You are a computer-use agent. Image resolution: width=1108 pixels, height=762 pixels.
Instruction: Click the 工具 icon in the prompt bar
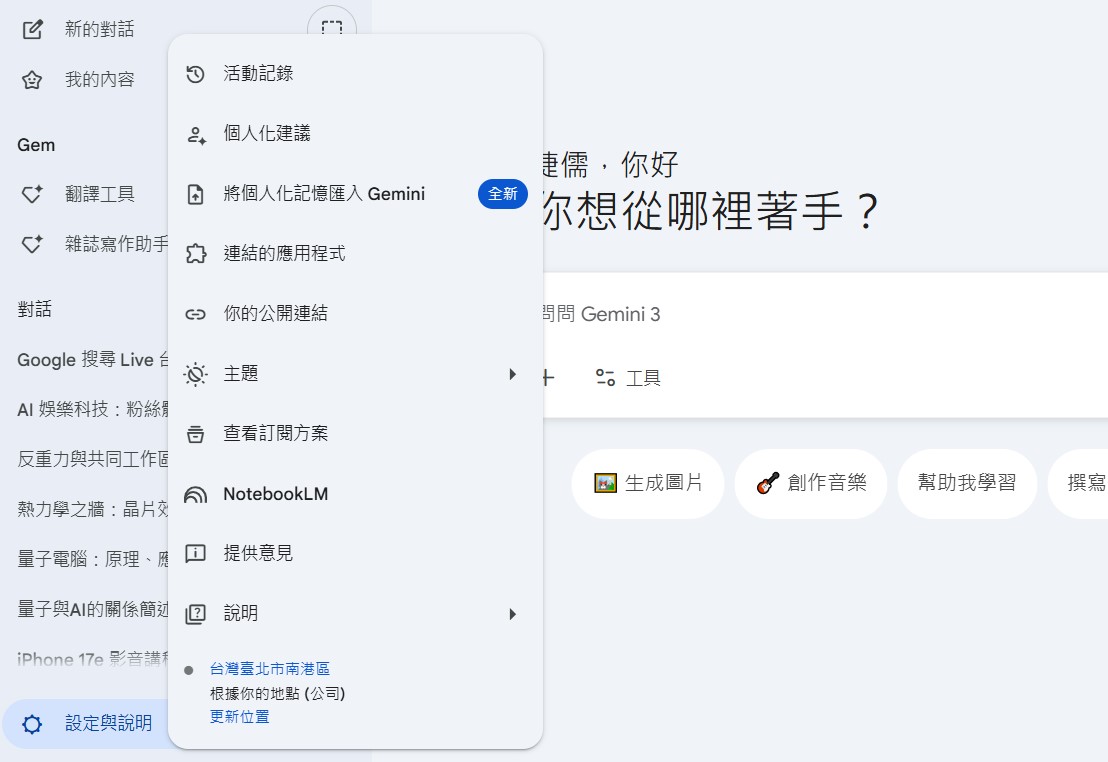pyautogui.click(x=626, y=378)
